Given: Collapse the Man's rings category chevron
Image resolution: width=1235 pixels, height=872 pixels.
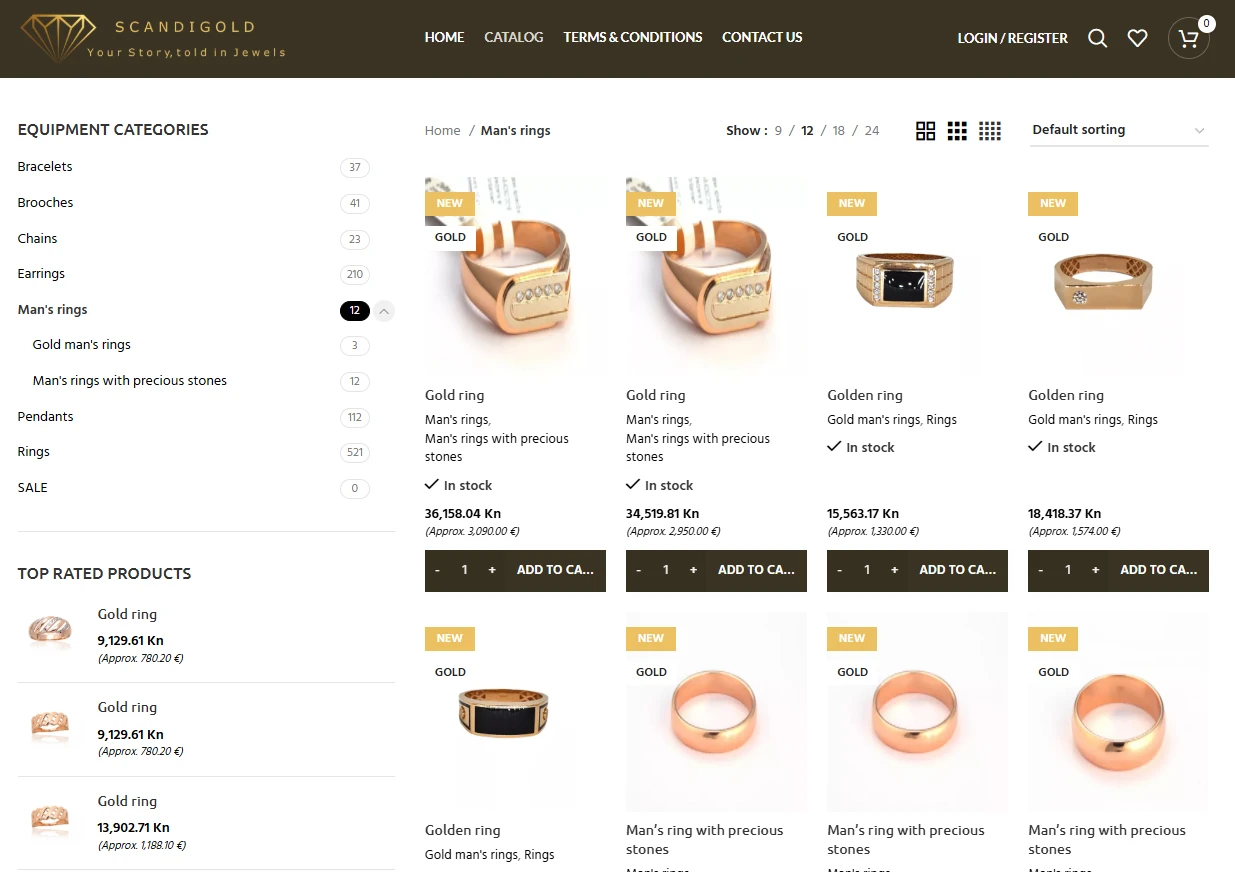Looking at the screenshot, I should (384, 311).
